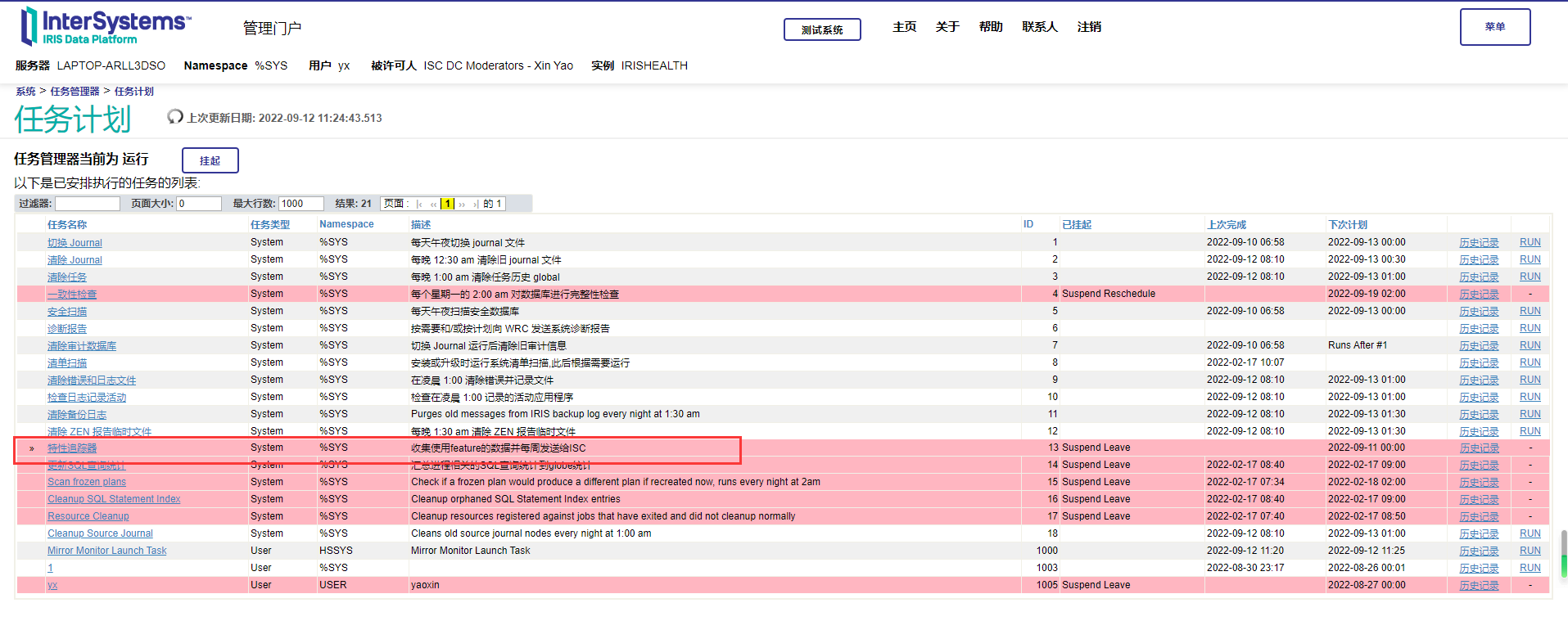Screen dimensions: 1568x639
Task: Open the 安全扫描 task link
Action: point(67,312)
